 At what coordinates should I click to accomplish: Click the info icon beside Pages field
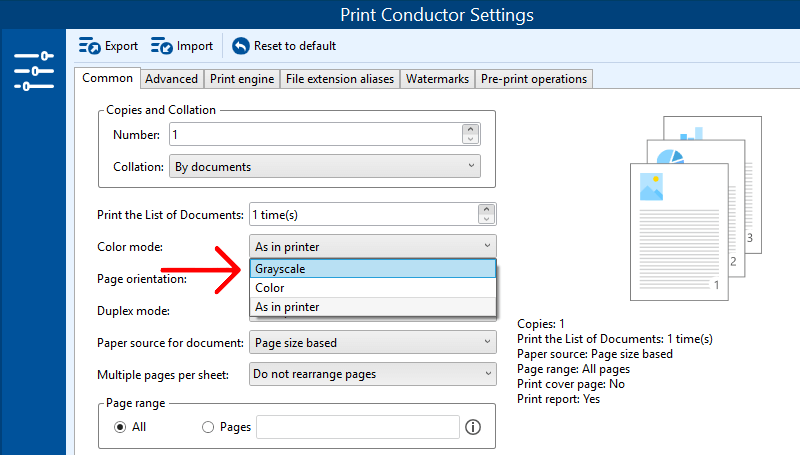click(473, 427)
